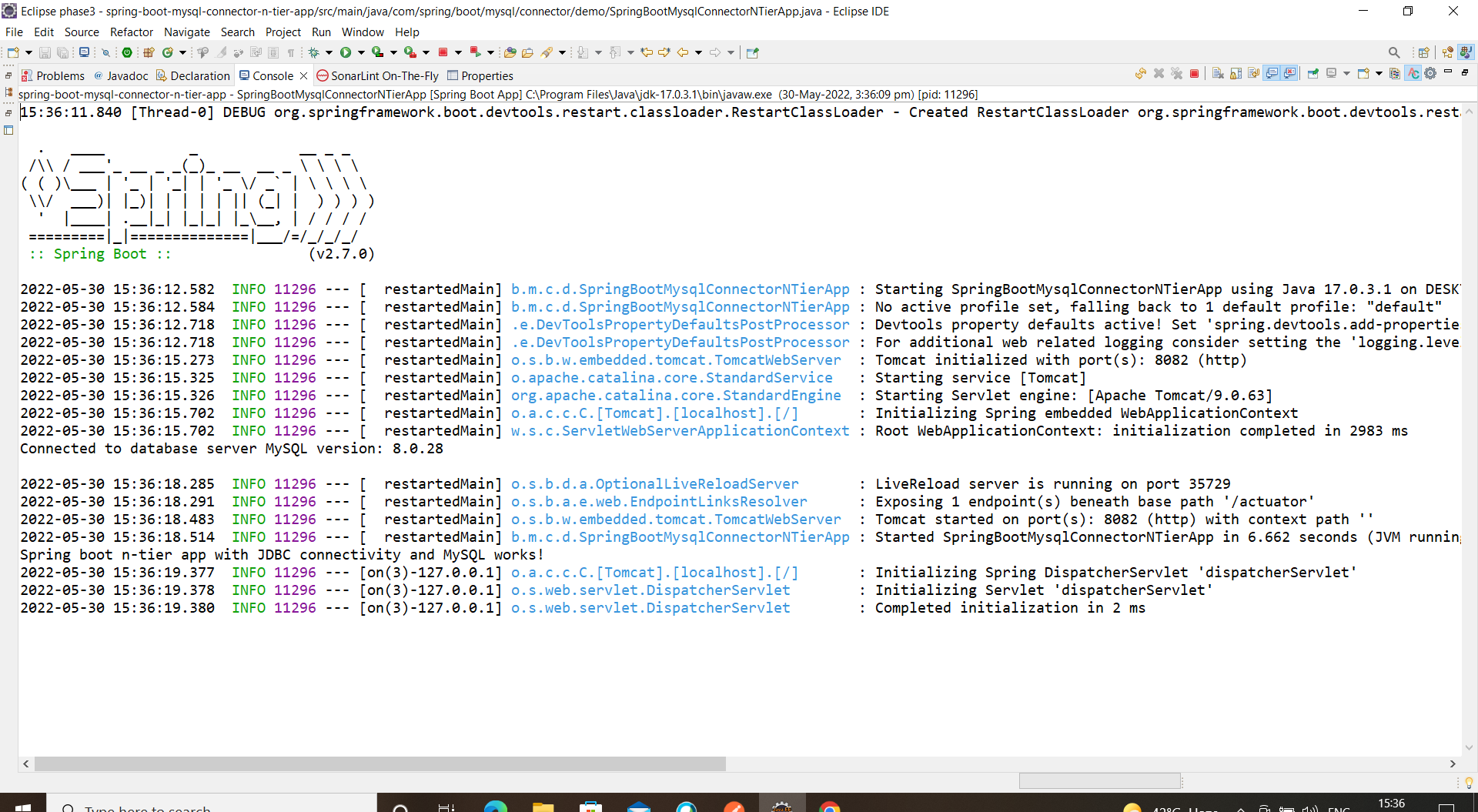Viewport: 1478px width, 812px height.
Task: Toggle show console on standard output change
Action: 1272,74
